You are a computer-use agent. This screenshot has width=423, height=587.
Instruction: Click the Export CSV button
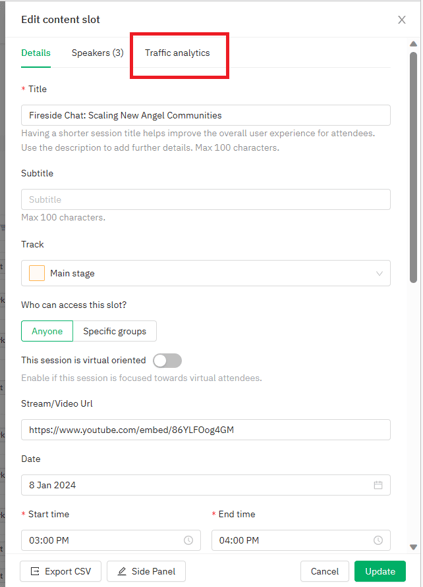61,571
